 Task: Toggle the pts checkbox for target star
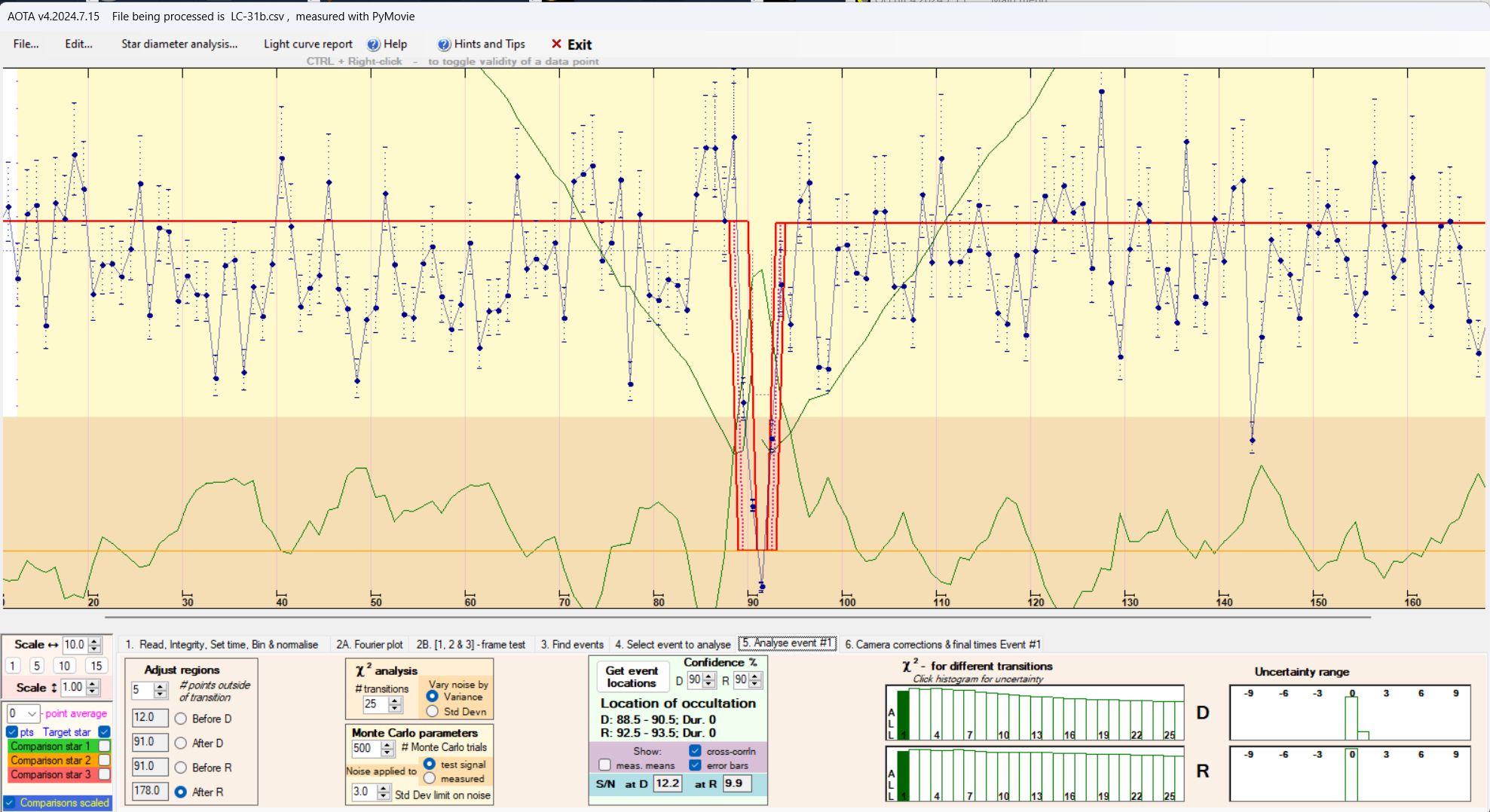coord(12,731)
